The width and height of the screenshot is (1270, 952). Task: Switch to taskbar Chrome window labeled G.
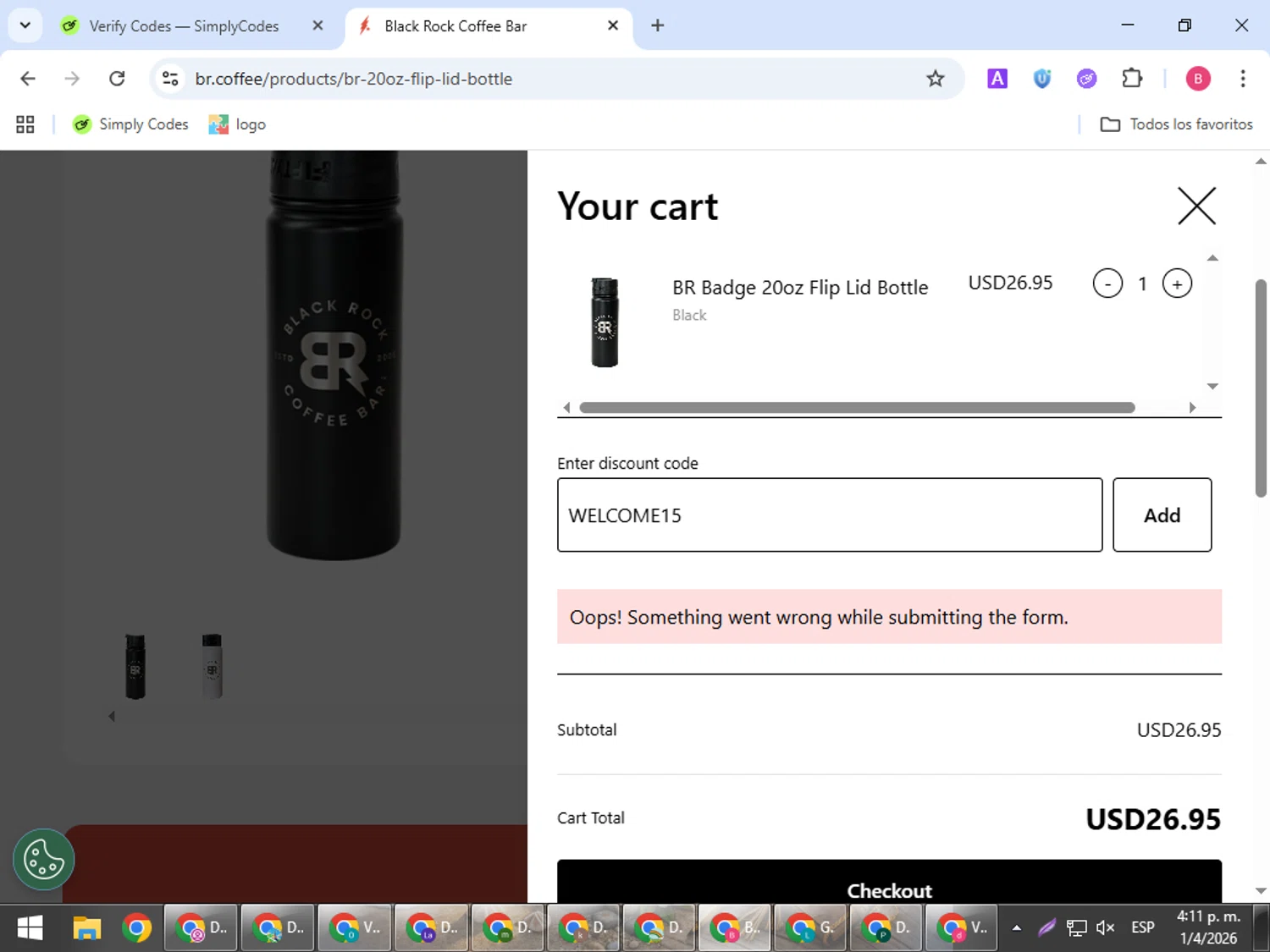810,928
